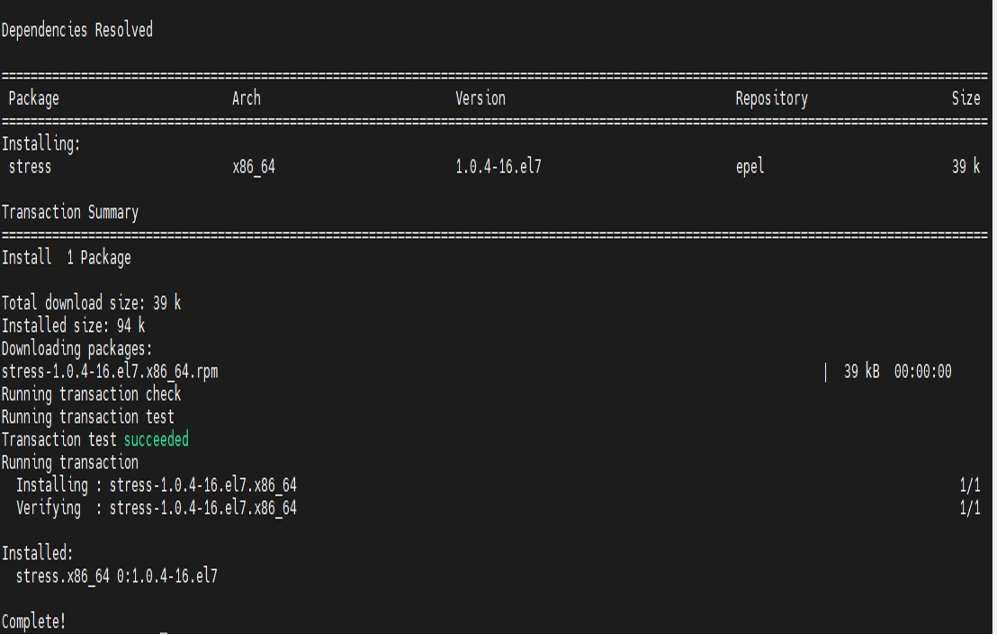Click the green 'succeeded' word
Screen dimensions: 997x635
[x=156, y=439]
